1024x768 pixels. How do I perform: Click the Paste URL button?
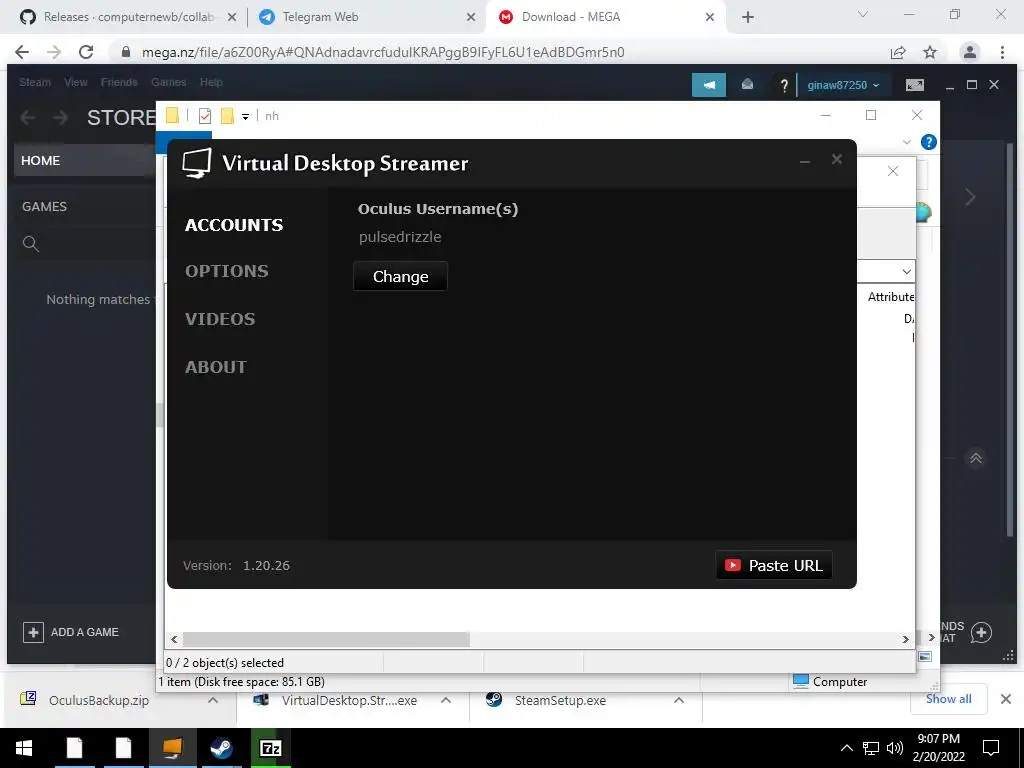[774, 565]
